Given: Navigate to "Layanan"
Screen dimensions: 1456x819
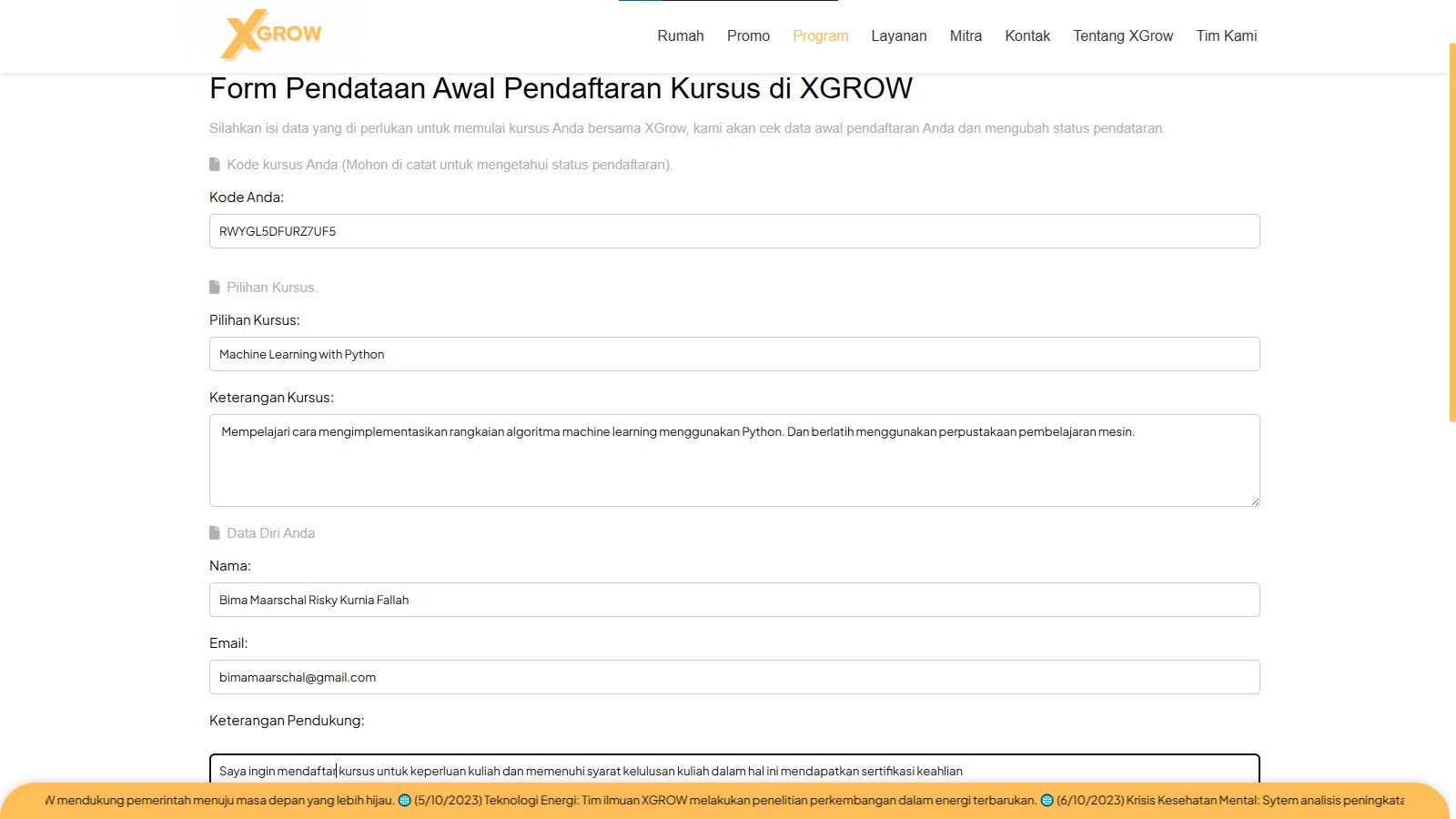Looking at the screenshot, I should (898, 35).
